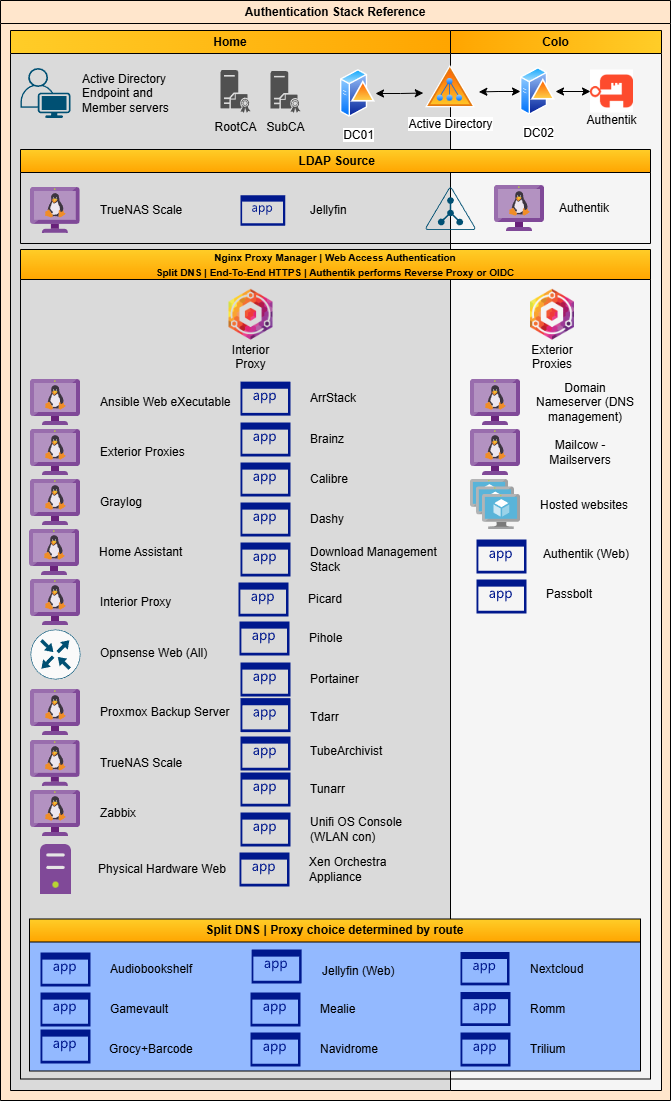
Task: Click the Active Directory endpoint user-computer icon
Action: pos(46,92)
